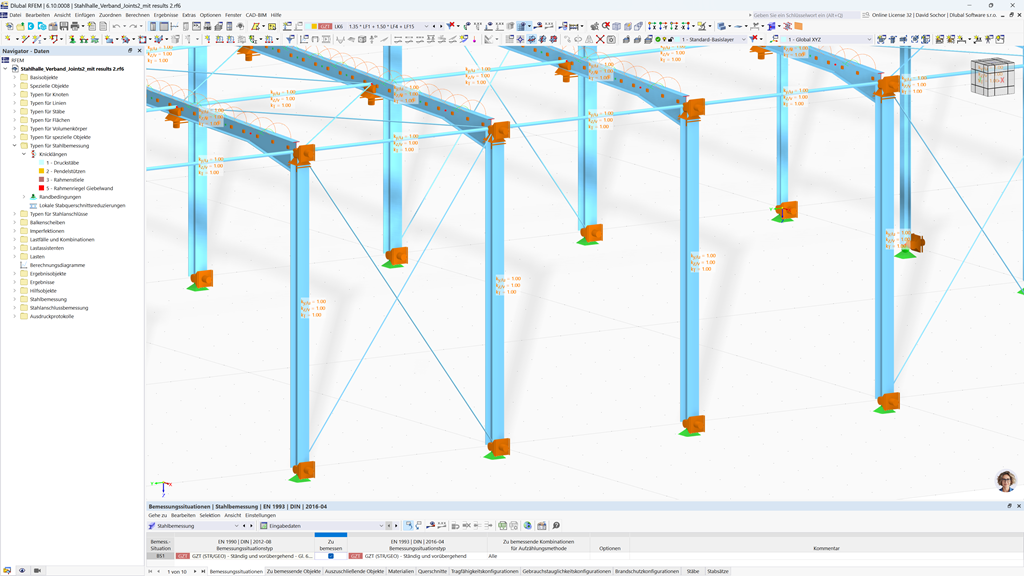Open the Eingabedaten dropdown
Image resolution: width=1024 pixels, height=576 pixels.
[x=381, y=526]
